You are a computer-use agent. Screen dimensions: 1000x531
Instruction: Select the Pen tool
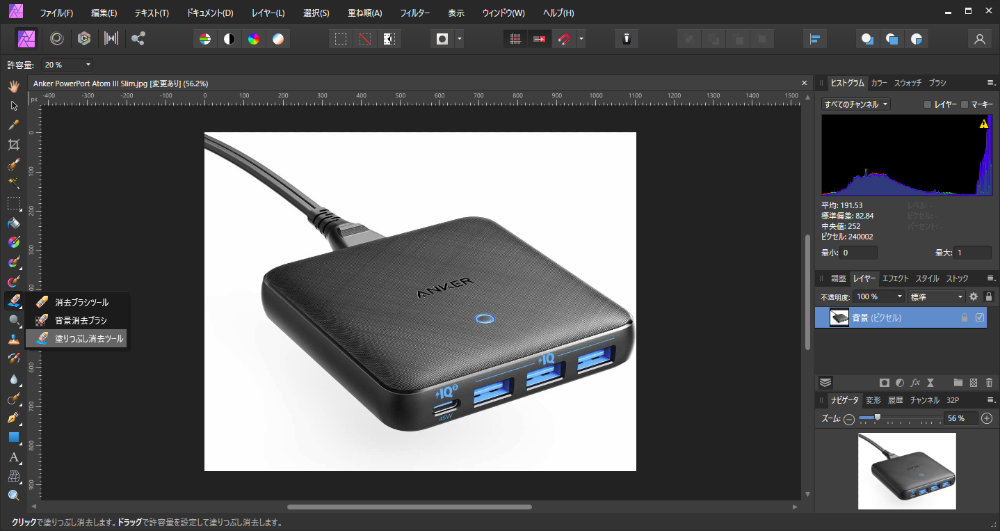(x=13, y=418)
